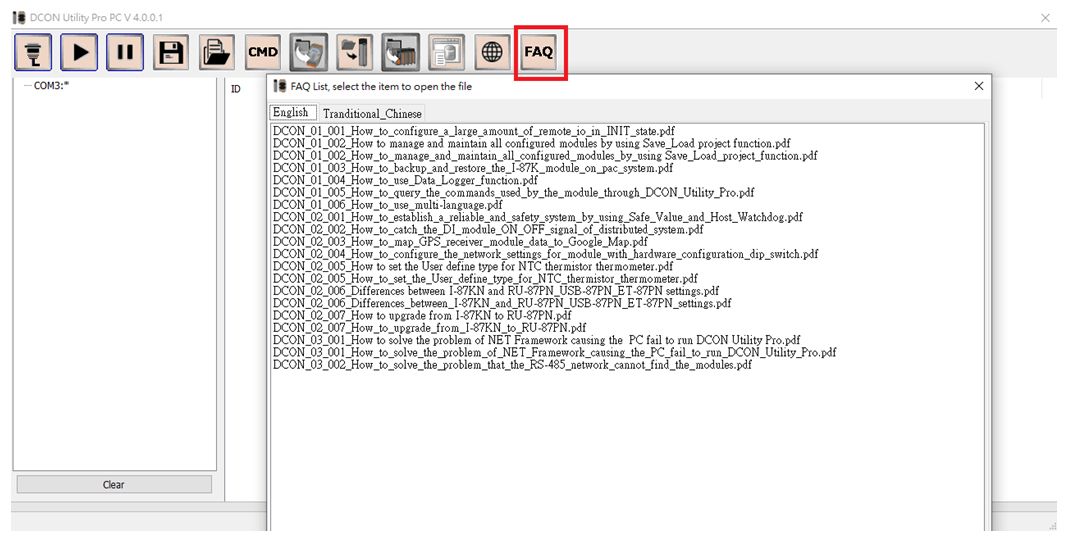
Task: Open DCON_01_001 configure remote io INIT state pdf
Action: pos(474,131)
